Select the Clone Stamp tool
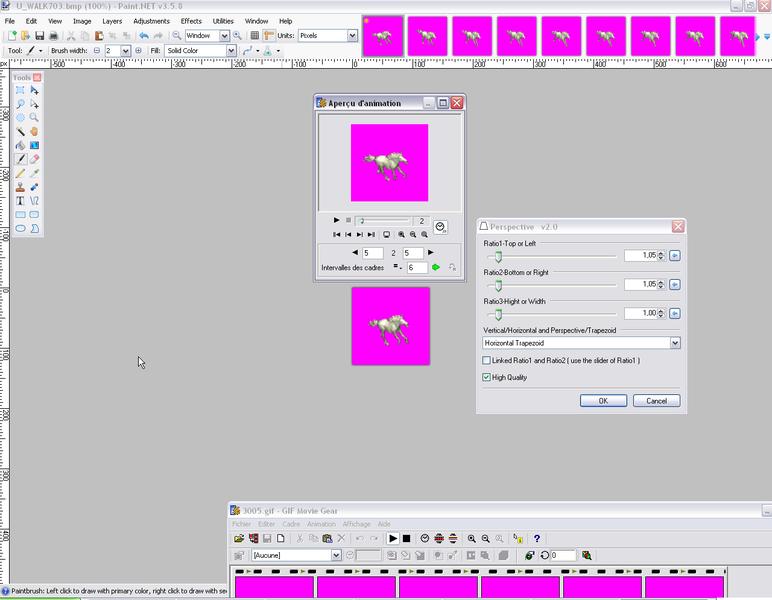Screen dimensions: 772x600 pos(20,187)
